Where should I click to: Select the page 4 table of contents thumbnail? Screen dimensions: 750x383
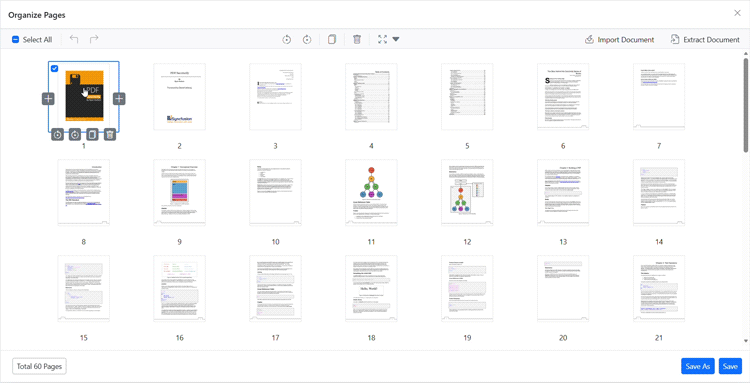[x=371, y=97]
